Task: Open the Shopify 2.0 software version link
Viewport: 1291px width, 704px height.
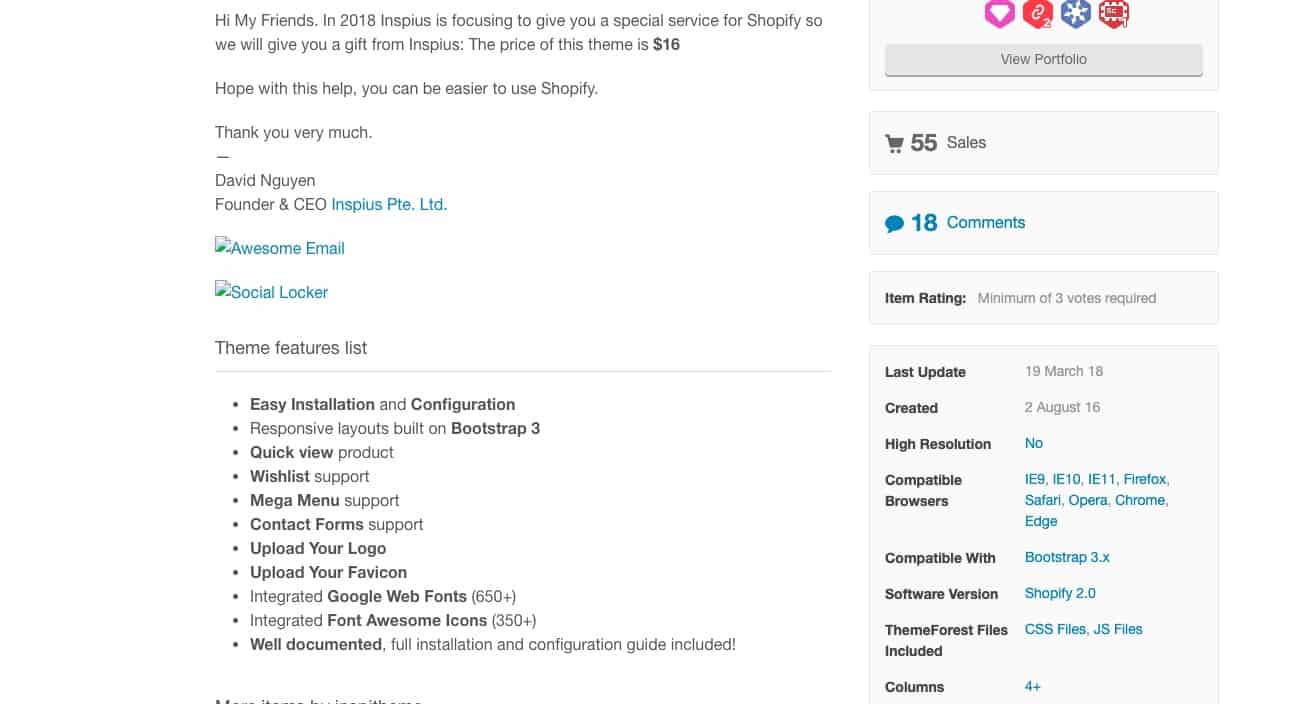Action: coord(1060,593)
